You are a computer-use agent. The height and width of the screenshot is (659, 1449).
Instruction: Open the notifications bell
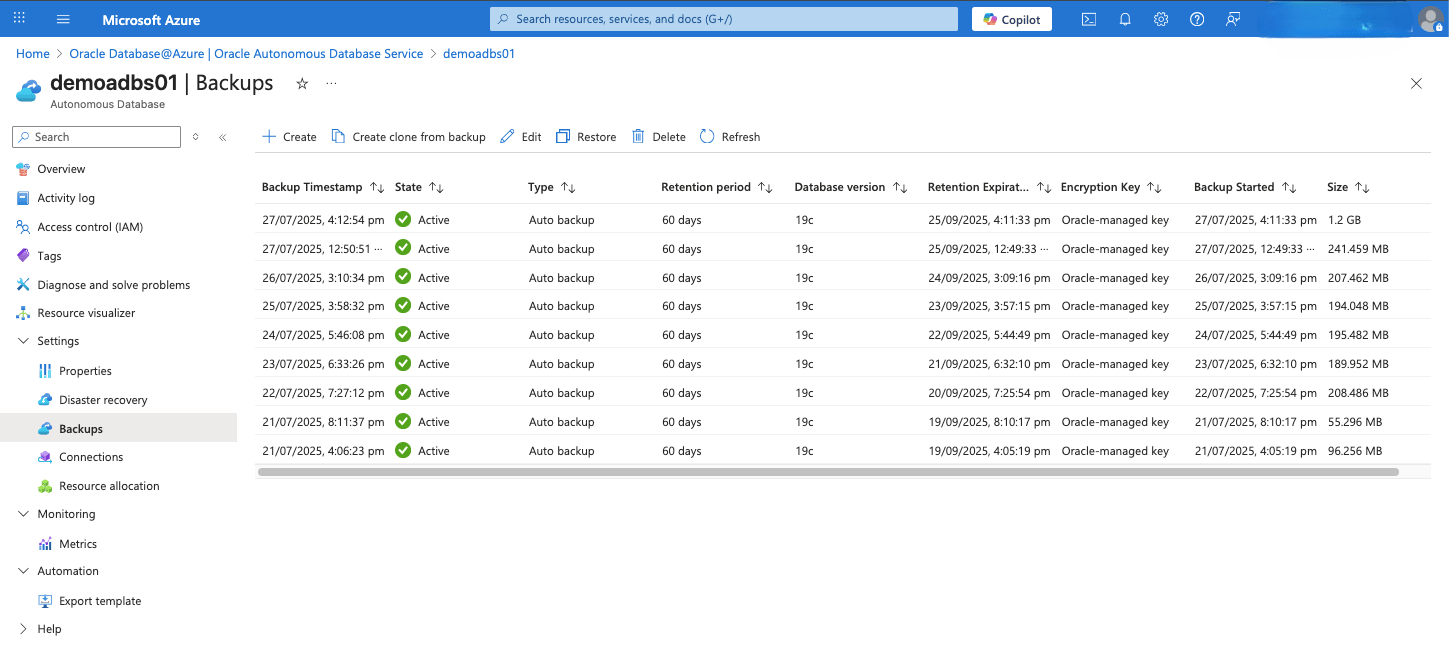coord(1124,18)
